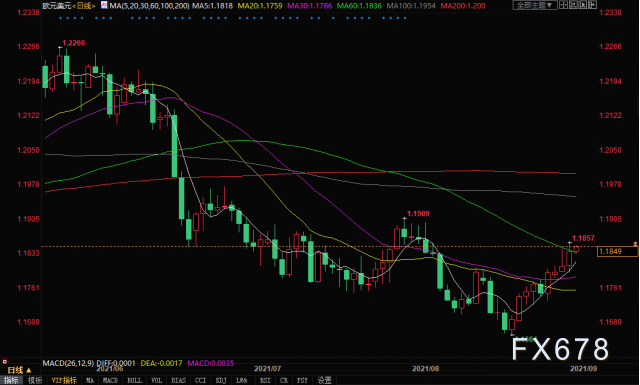Select the VOL indicator button

(x=156, y=381)
